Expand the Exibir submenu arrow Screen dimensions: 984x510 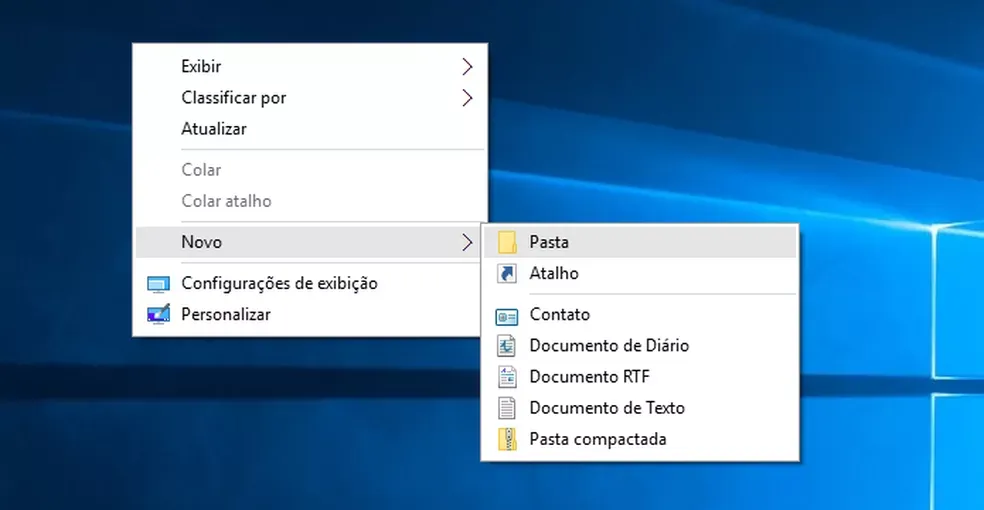pyautogui.click(x=466, y=67)
